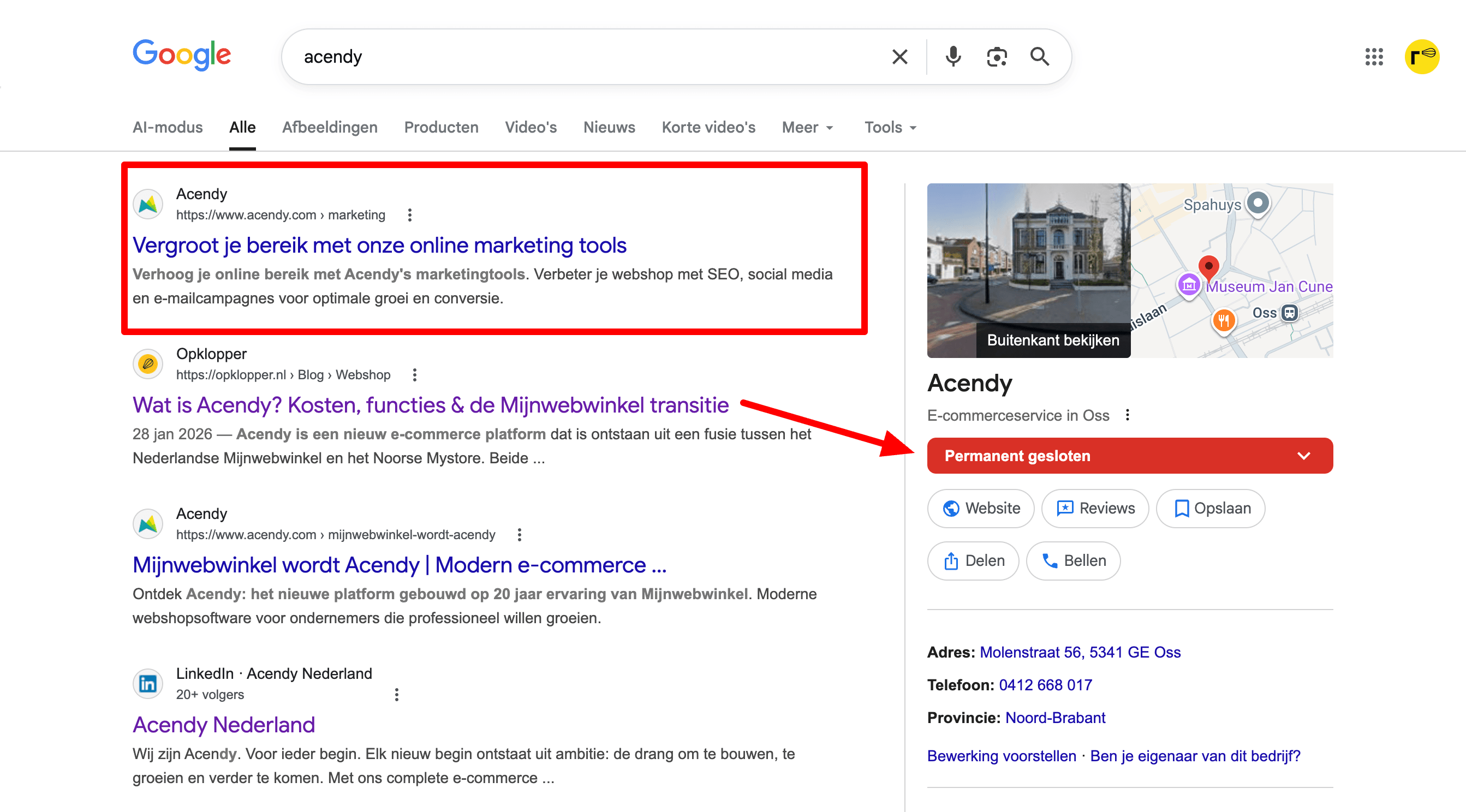Click the Acendy heading in the knowledge panel
Screen dimensions: 1466x812
coord(970,384)
